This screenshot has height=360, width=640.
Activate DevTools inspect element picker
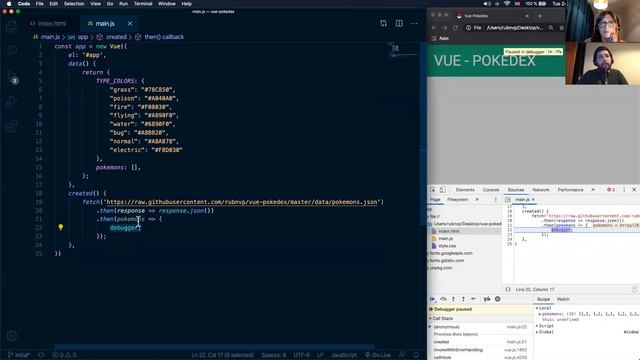tap(433, 190)
